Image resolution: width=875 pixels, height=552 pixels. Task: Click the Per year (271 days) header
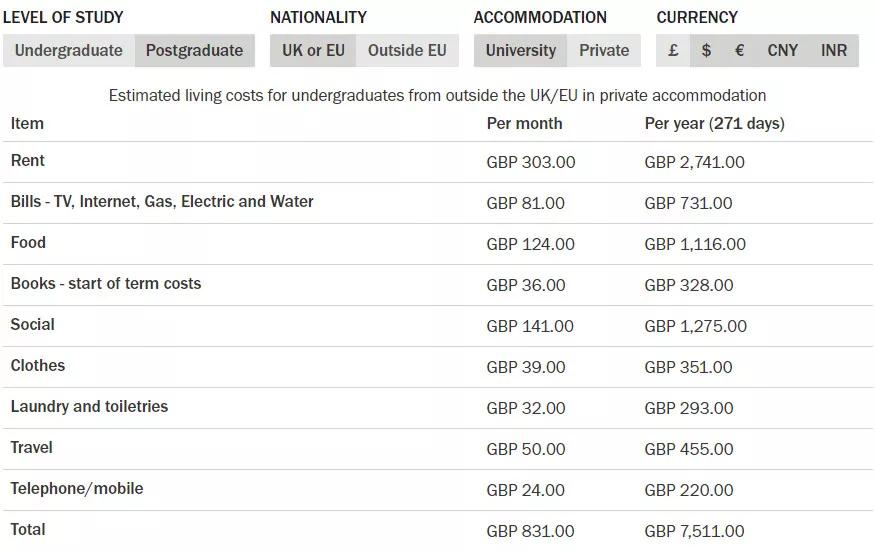pos(714,123)
